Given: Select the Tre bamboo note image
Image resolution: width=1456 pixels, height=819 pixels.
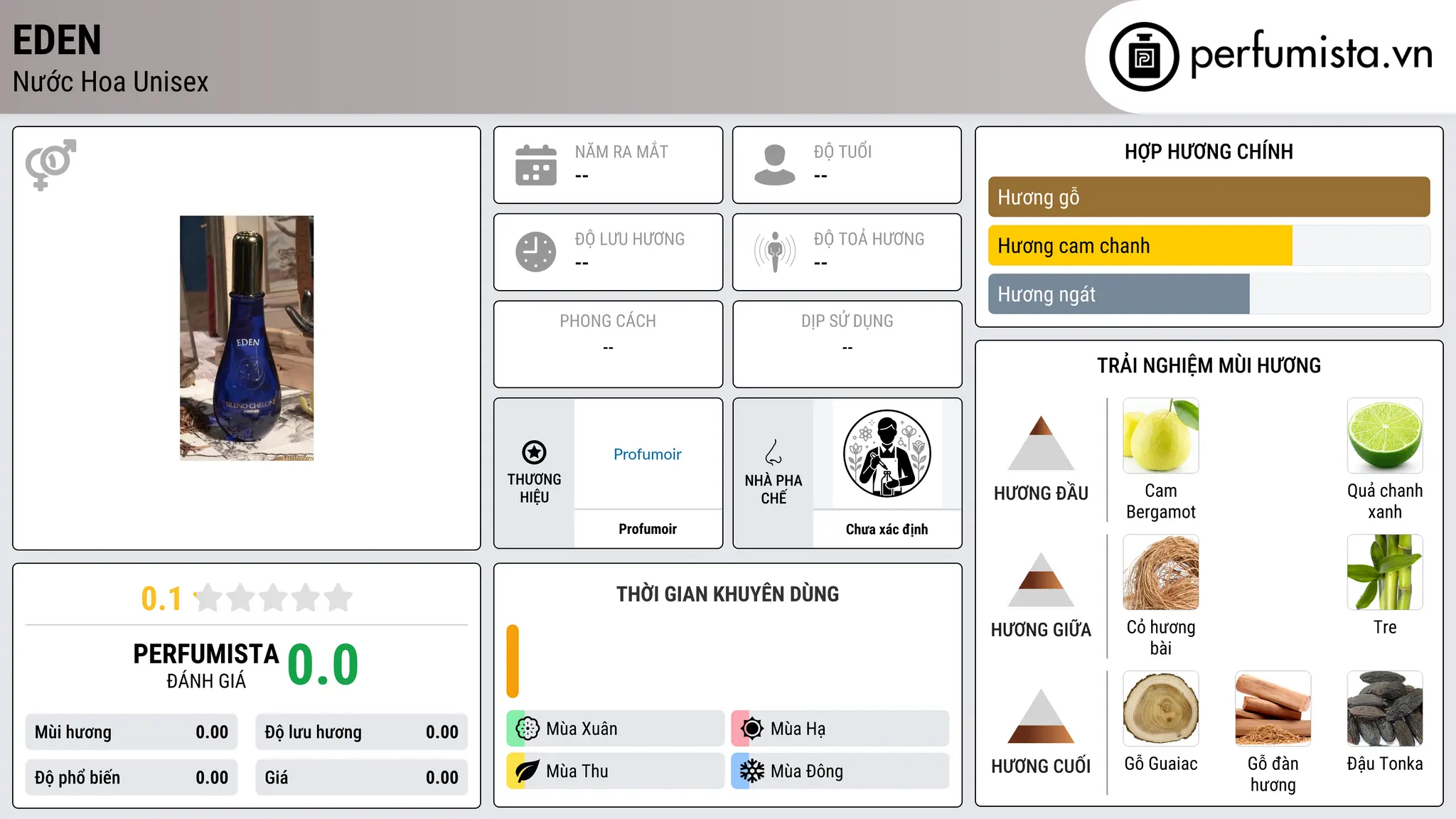Looking at the screenshot, I should pos(1385,572).
